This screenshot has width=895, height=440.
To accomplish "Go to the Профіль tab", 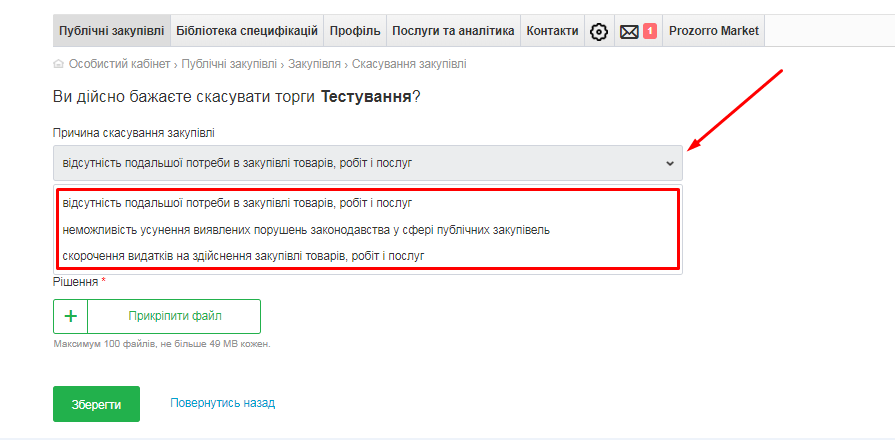I will [355, 31].
